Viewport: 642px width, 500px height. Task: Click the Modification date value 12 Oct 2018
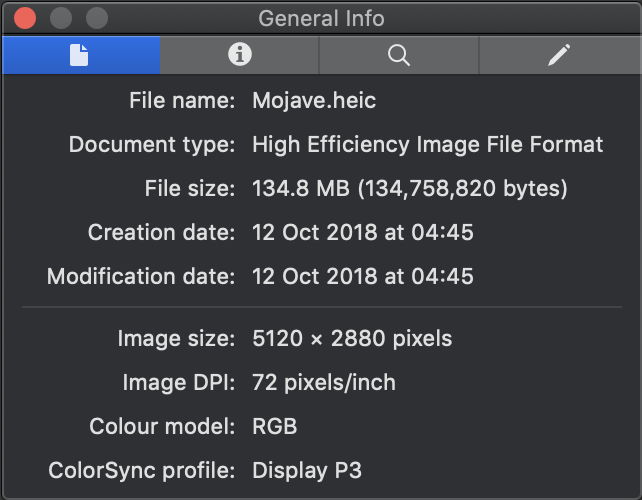[x=363, y=276]
